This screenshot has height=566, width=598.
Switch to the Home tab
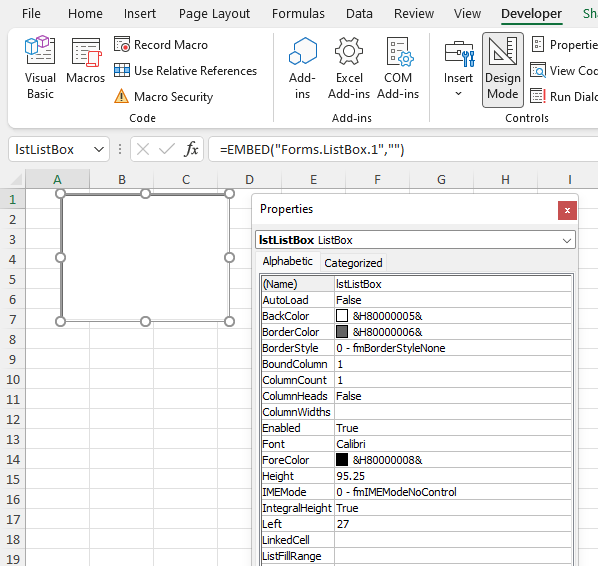point(85,14)
